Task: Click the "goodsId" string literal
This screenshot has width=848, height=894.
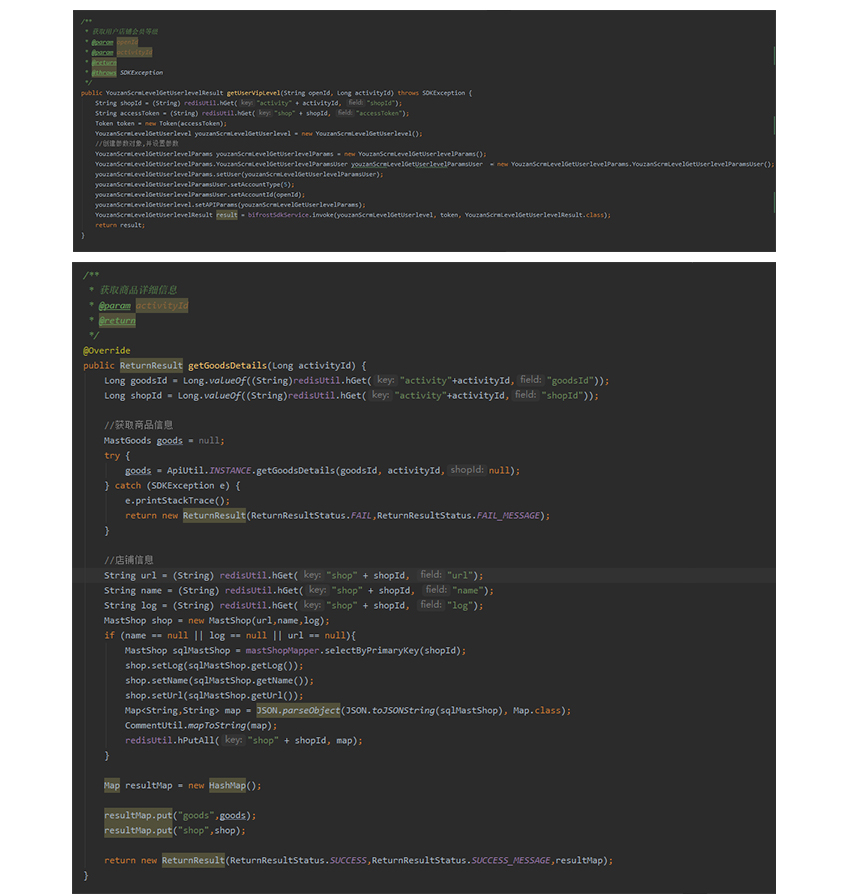Action: click(570, 381)
